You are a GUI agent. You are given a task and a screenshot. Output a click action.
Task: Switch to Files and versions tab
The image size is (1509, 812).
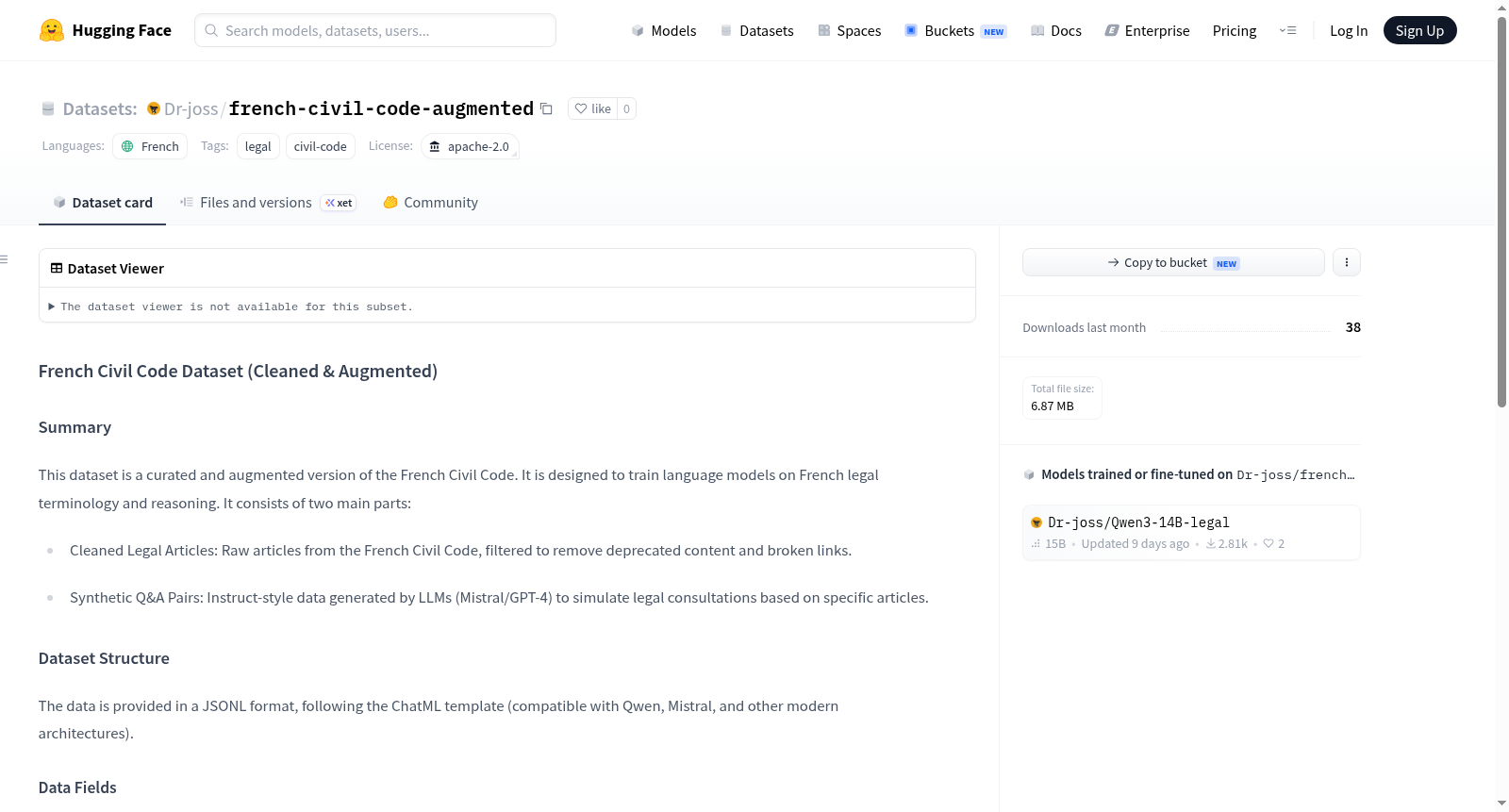click(268, 203)
